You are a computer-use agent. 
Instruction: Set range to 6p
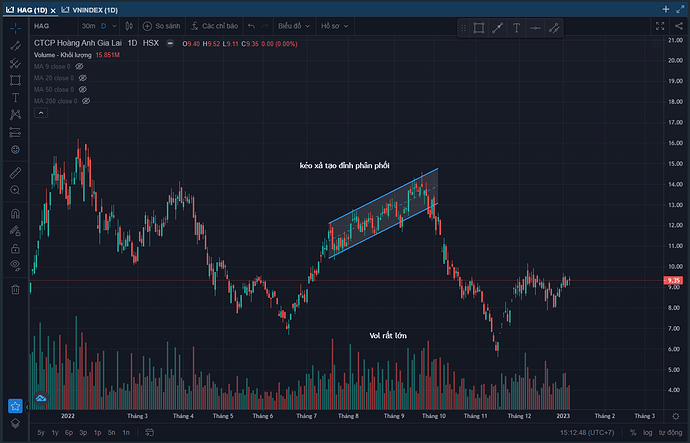[69, 432]
